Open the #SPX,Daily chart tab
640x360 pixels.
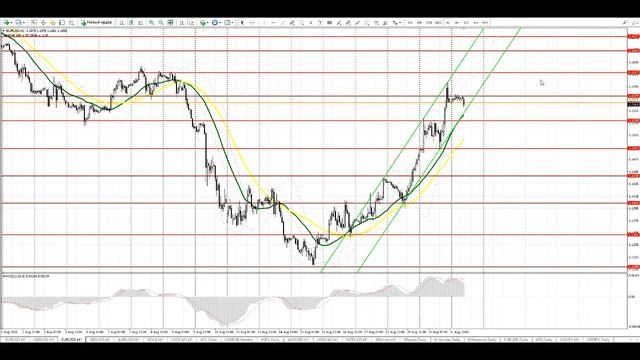point(270,340)
